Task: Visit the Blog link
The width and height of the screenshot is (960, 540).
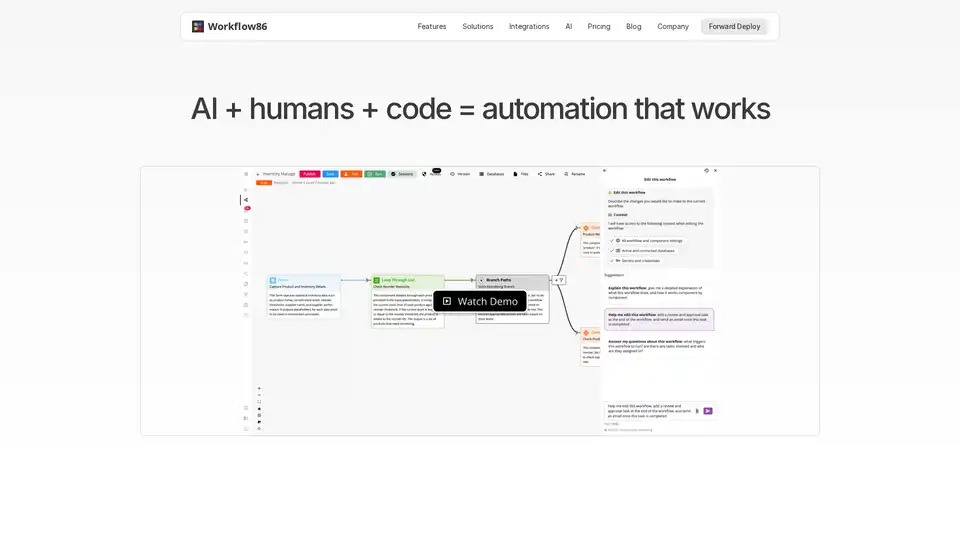Action: tap(634, 27)
